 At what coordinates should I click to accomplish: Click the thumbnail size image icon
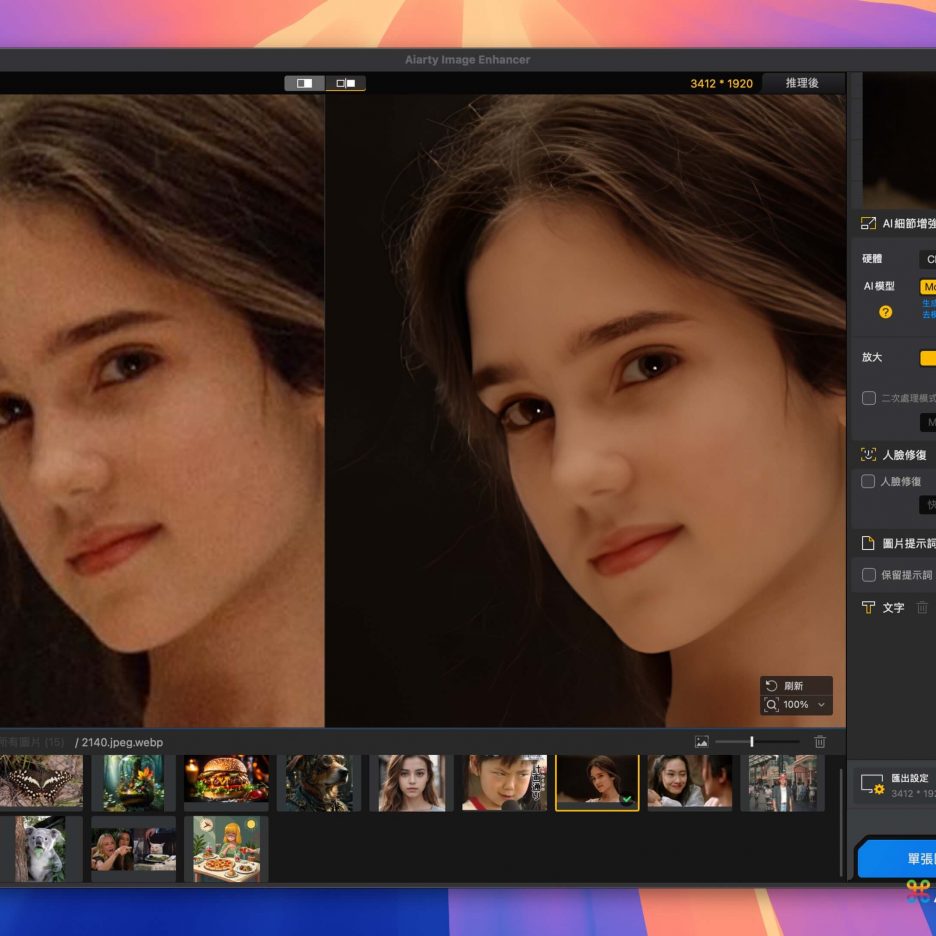(701, 742)
